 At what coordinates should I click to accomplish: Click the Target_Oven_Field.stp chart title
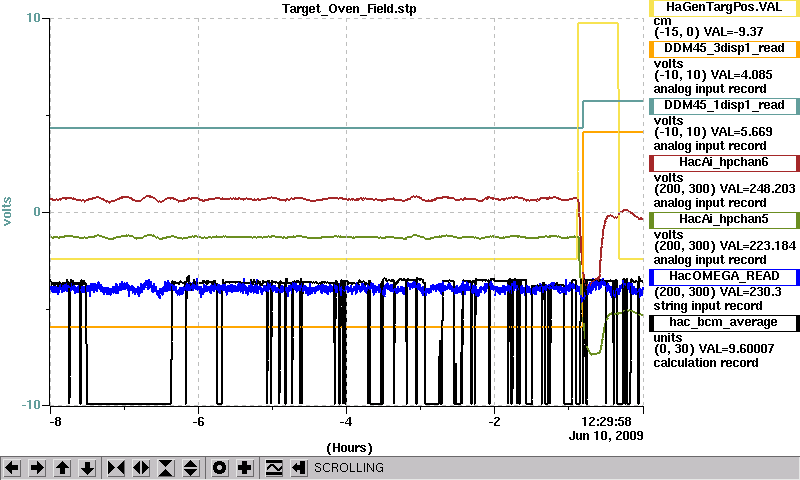click(x=349, y=9)
